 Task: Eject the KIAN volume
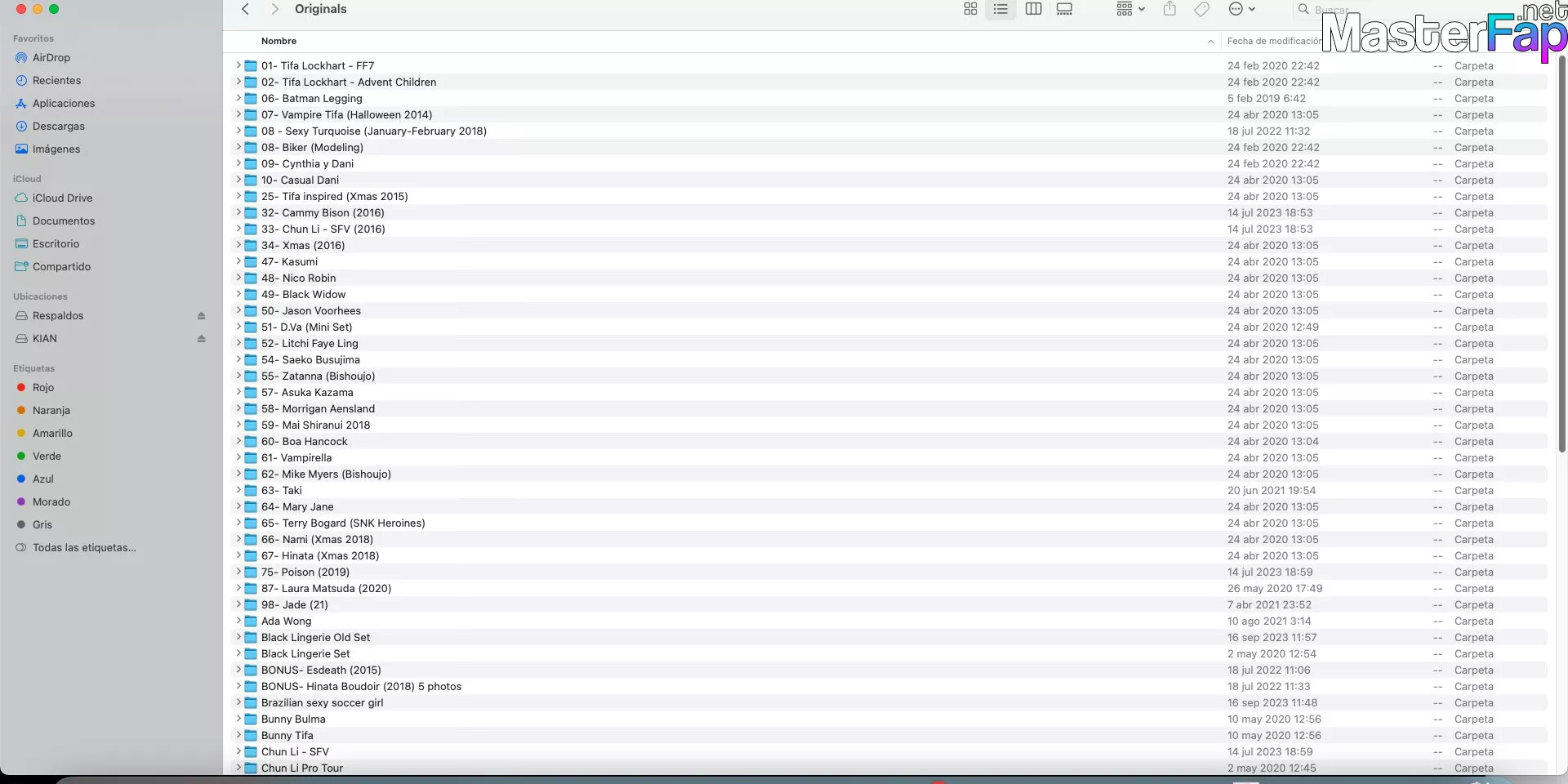pyautogui.click(x=201, y=339)
